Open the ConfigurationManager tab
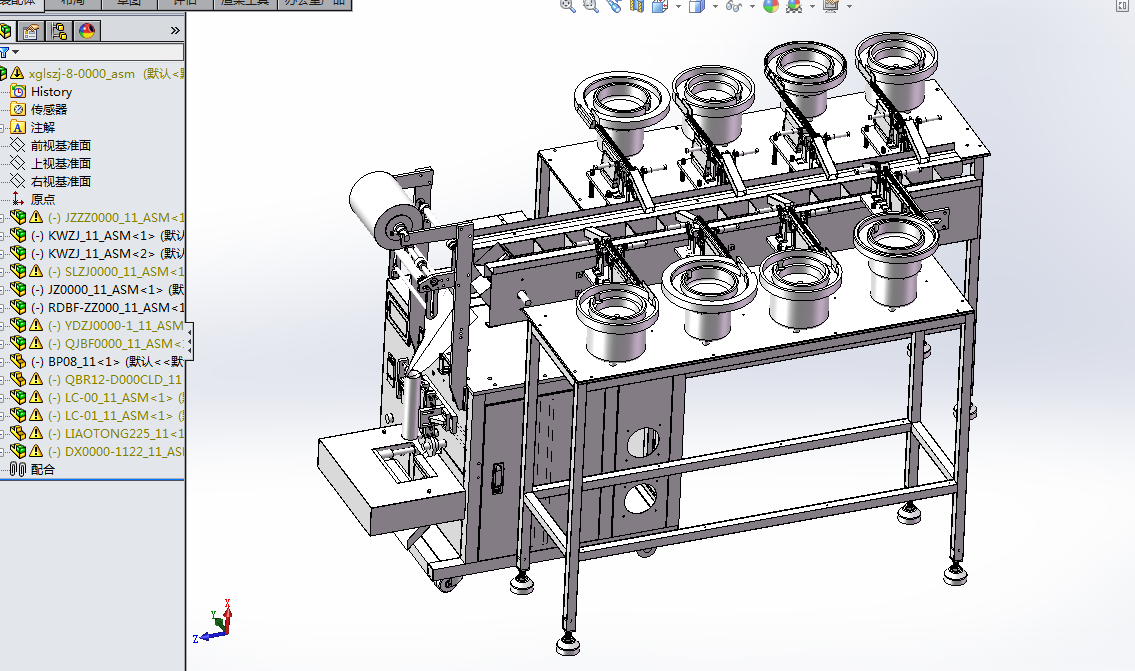 click(x=59, y=31)
